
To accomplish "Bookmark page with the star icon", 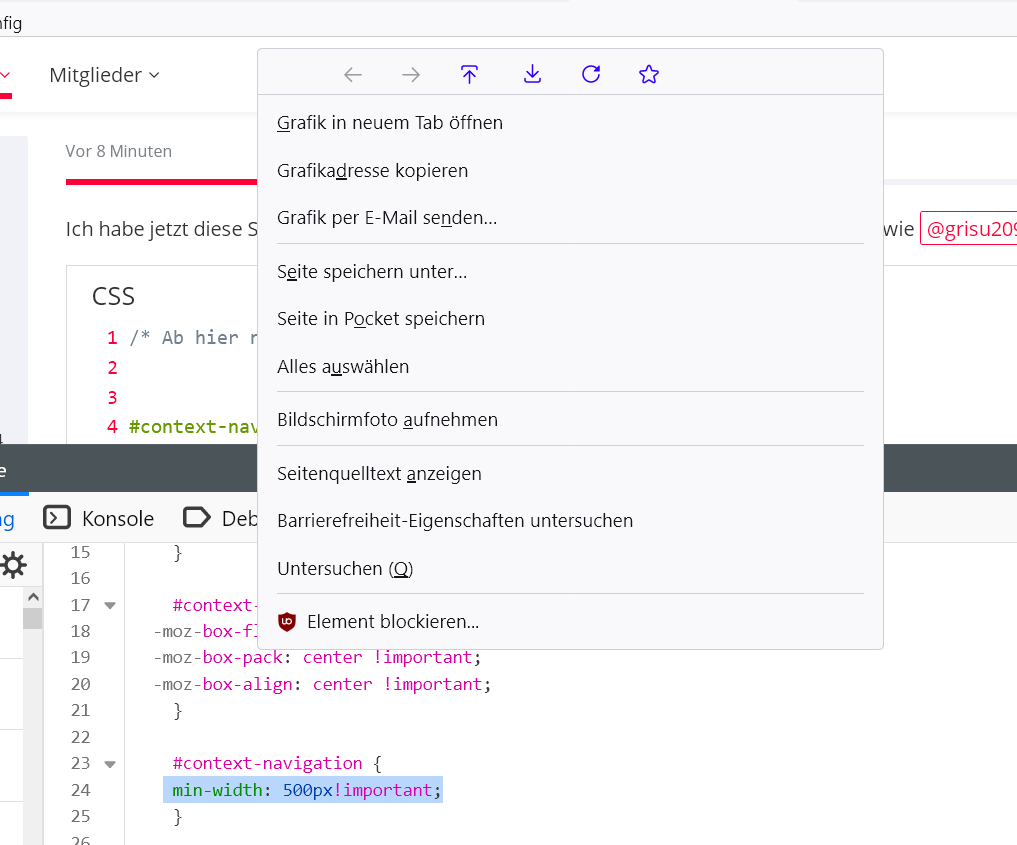I will (x=649, y=74).
